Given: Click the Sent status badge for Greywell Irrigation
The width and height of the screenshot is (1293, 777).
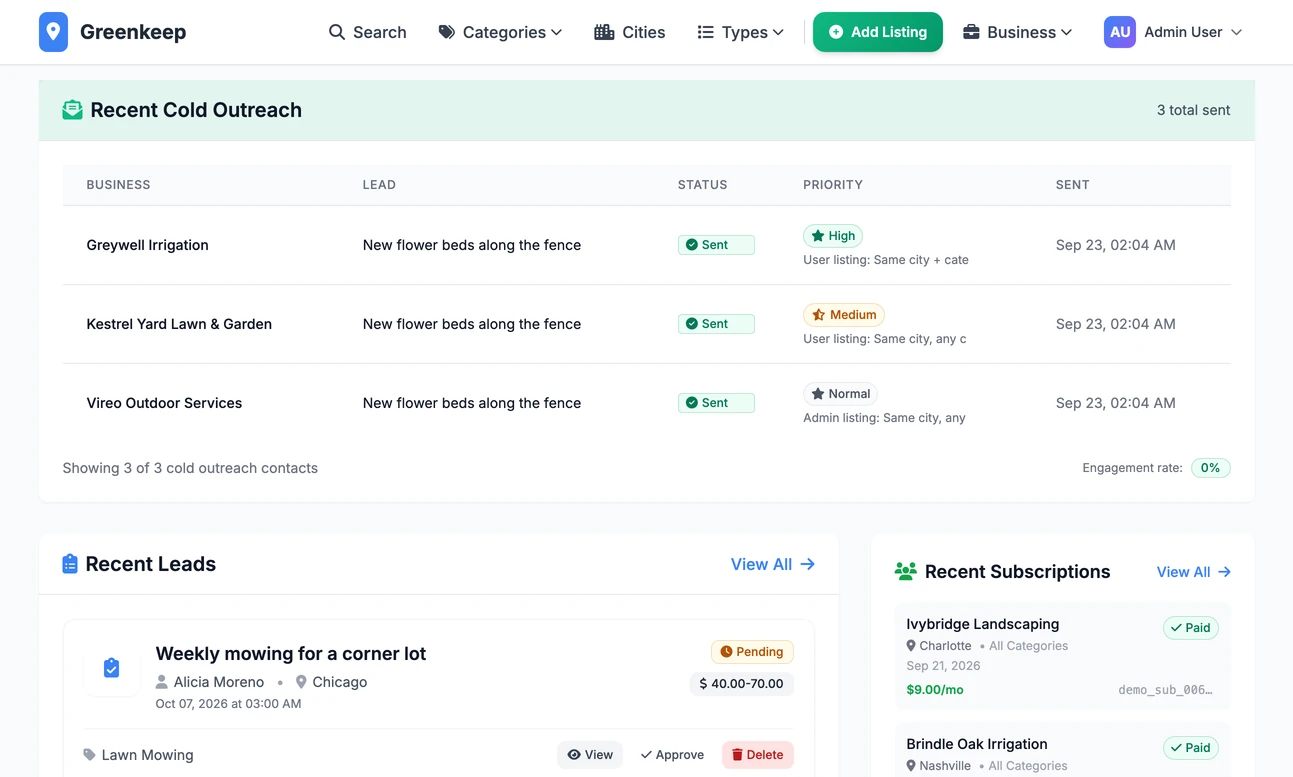Looking at the screenshot, I should pos(716,245).
